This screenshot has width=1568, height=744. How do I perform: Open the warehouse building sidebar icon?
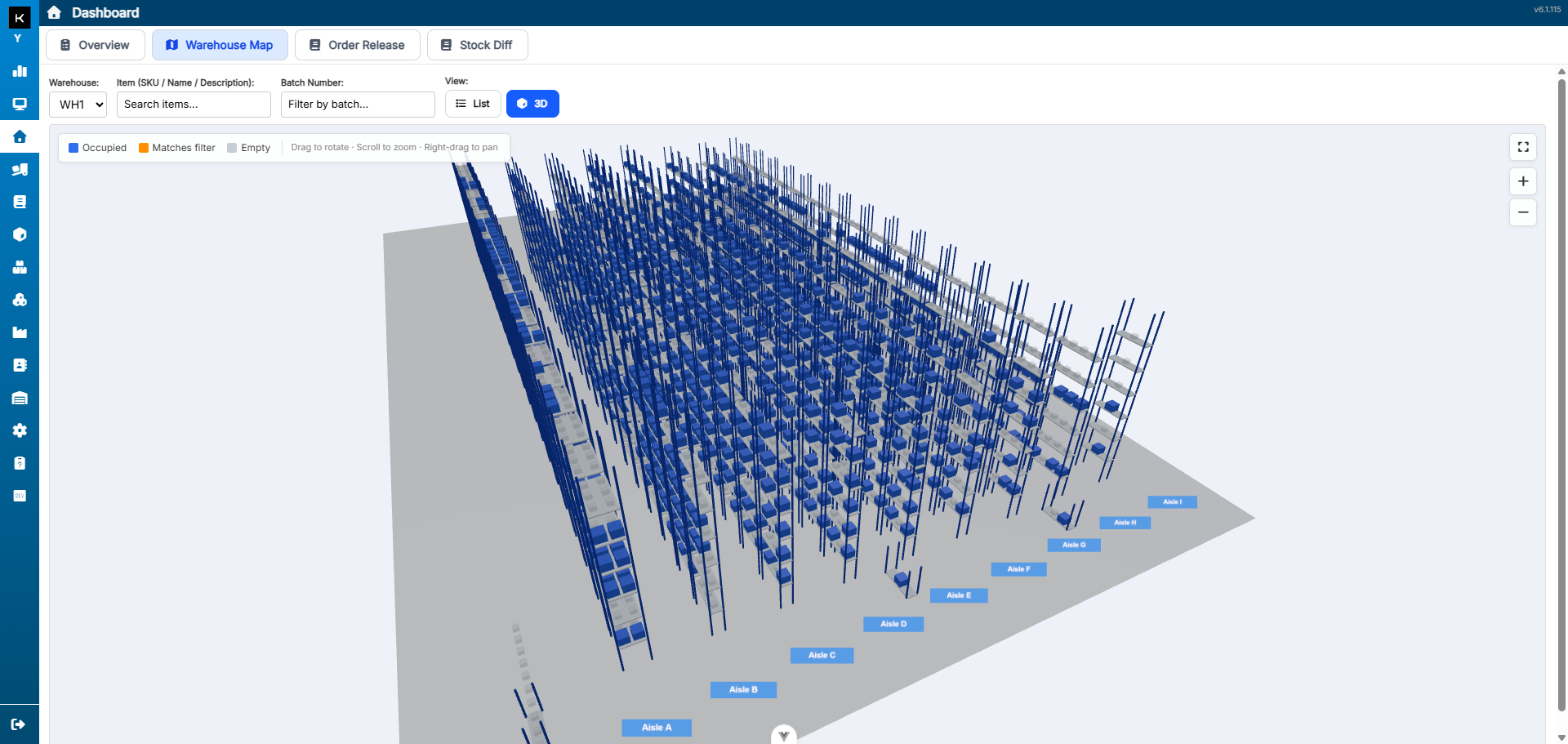click(20, 398)
